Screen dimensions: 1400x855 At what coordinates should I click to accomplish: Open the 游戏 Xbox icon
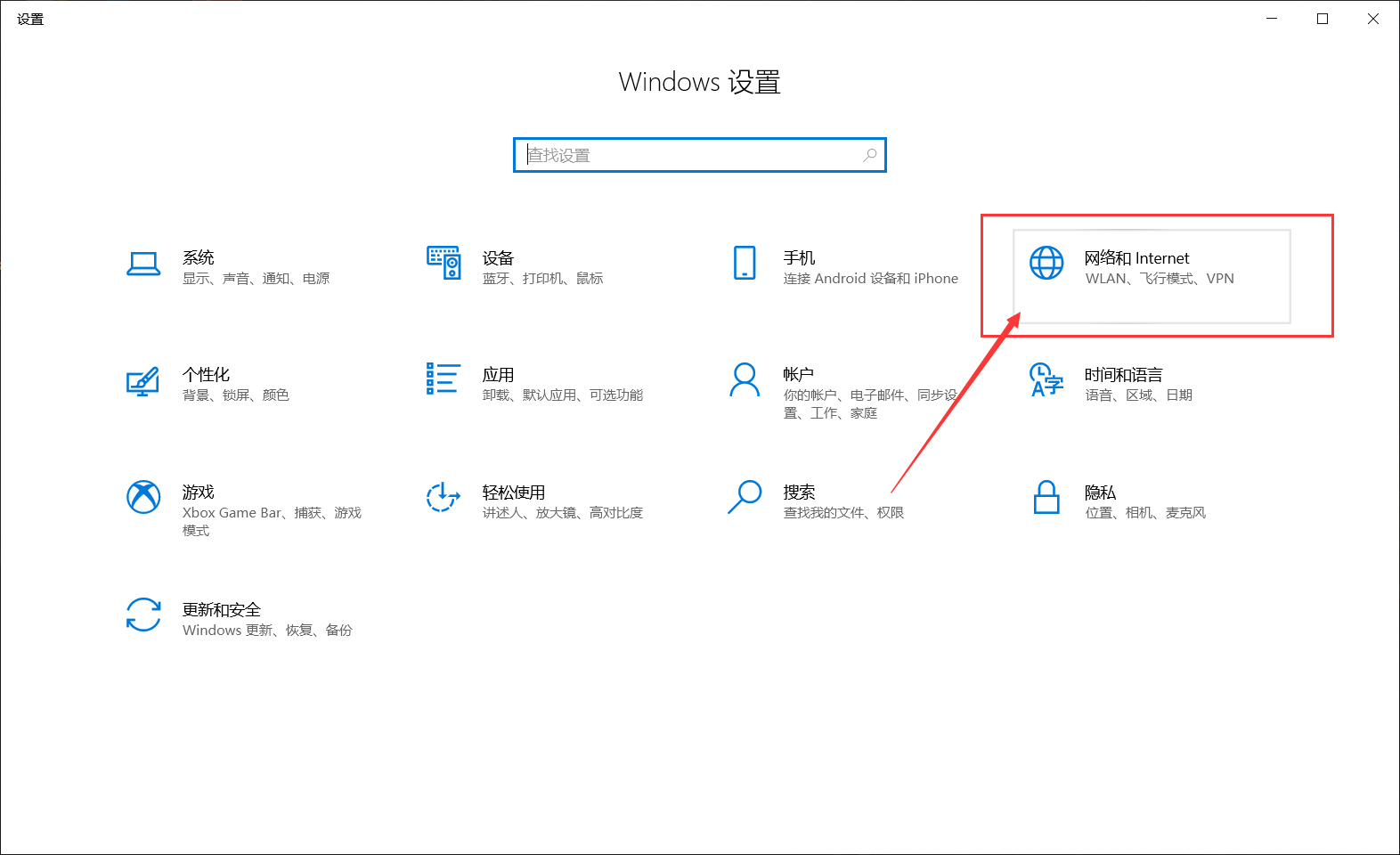tap(143, 497)
